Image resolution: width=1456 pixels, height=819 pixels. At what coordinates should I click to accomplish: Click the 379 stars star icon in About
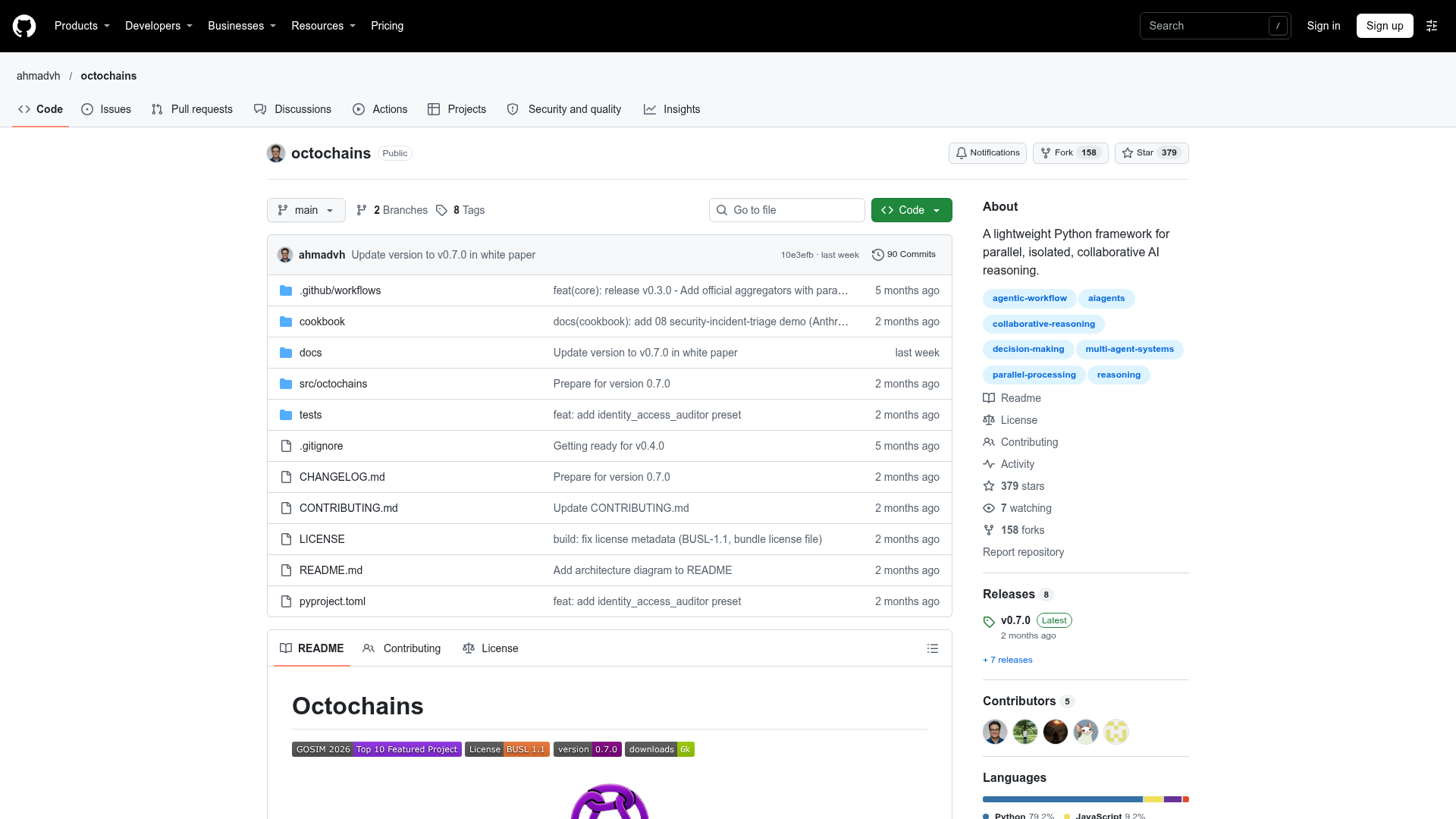coord(989,486)
